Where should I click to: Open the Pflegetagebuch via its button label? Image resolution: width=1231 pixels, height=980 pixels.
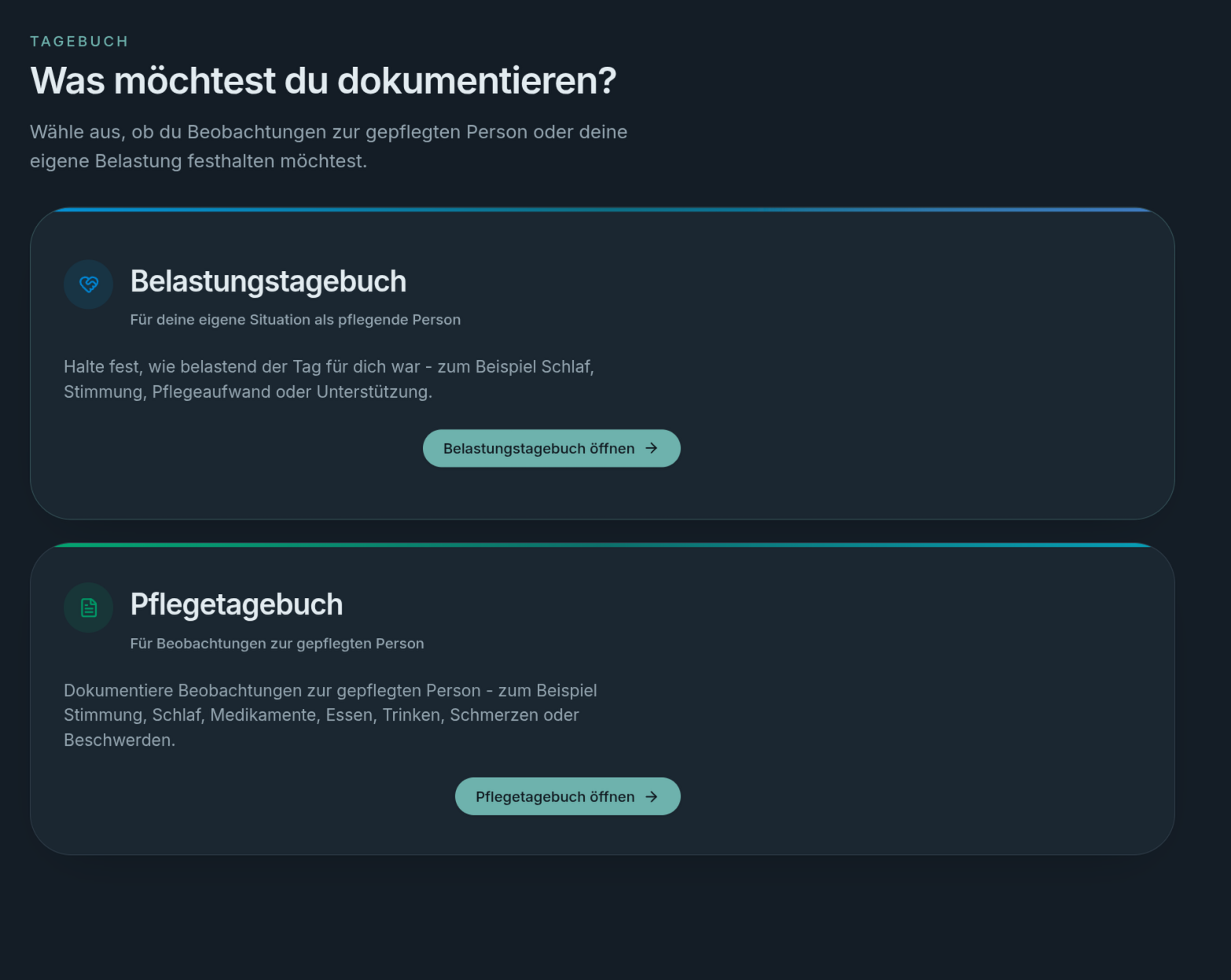point(555,797)
